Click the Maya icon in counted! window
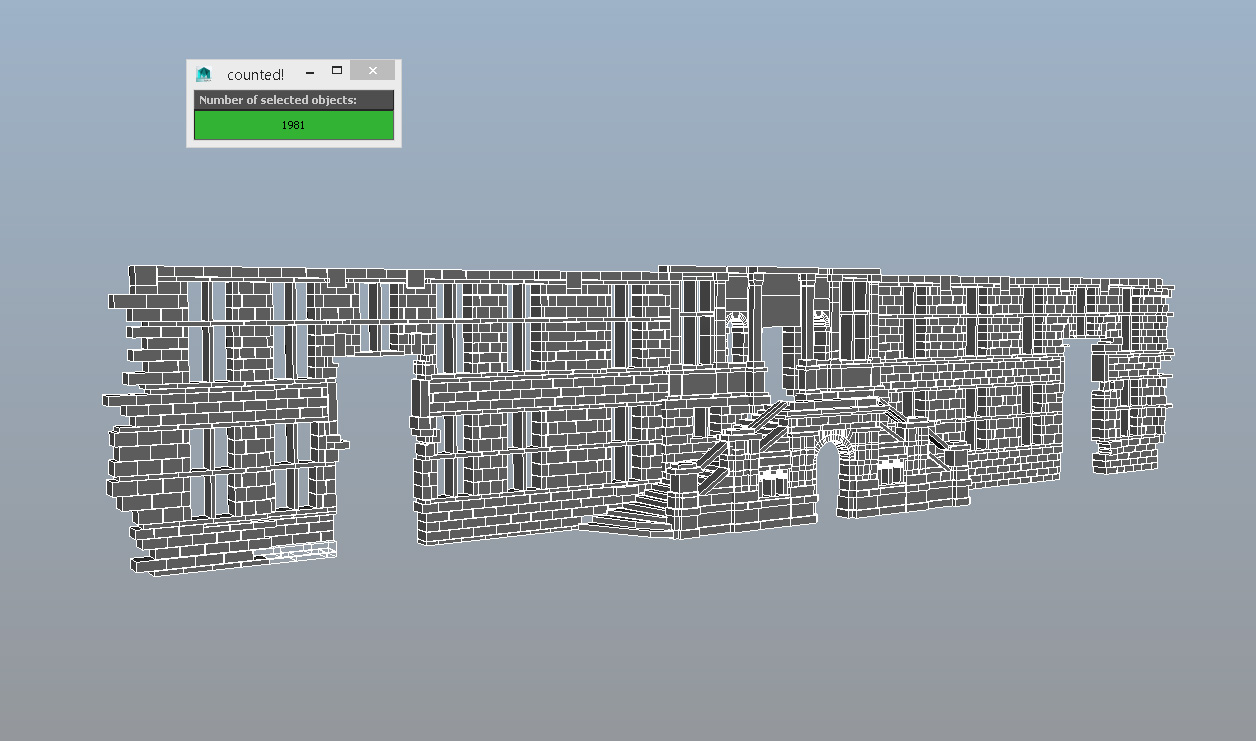Viewport: 1256px width, 741px height. 204,74
